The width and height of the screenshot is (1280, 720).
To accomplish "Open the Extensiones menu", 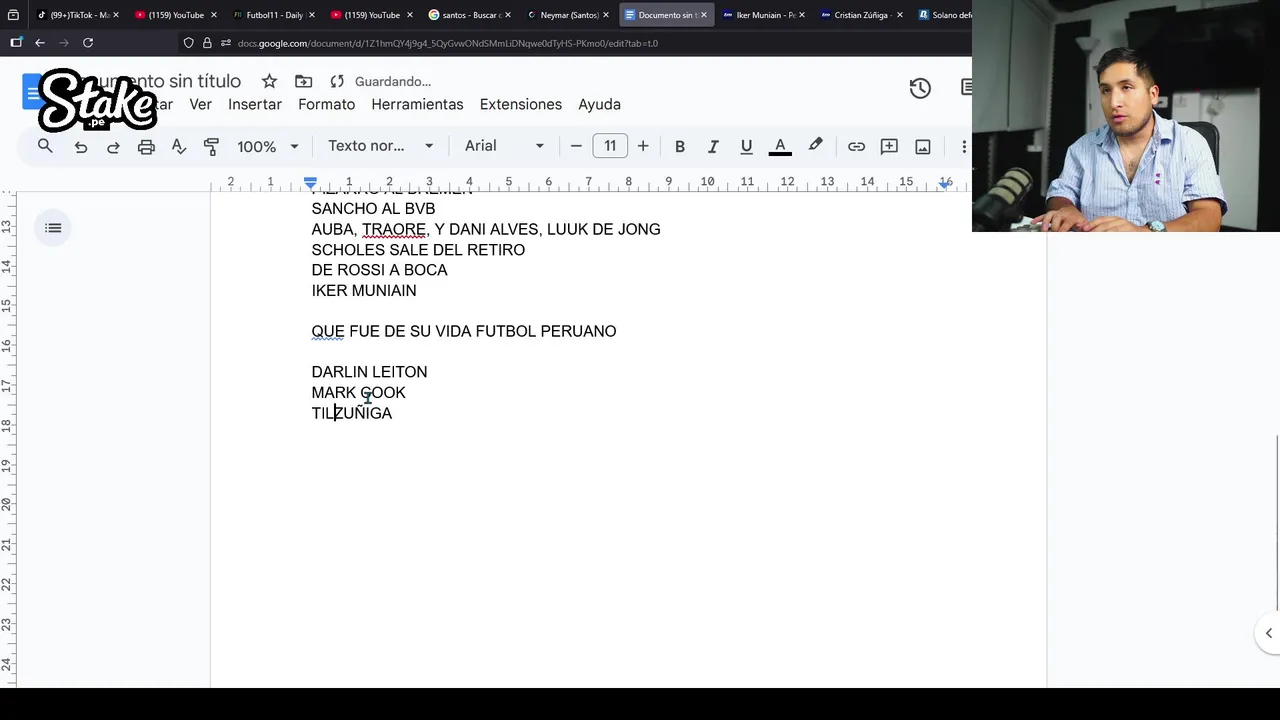I will (521, 104).
